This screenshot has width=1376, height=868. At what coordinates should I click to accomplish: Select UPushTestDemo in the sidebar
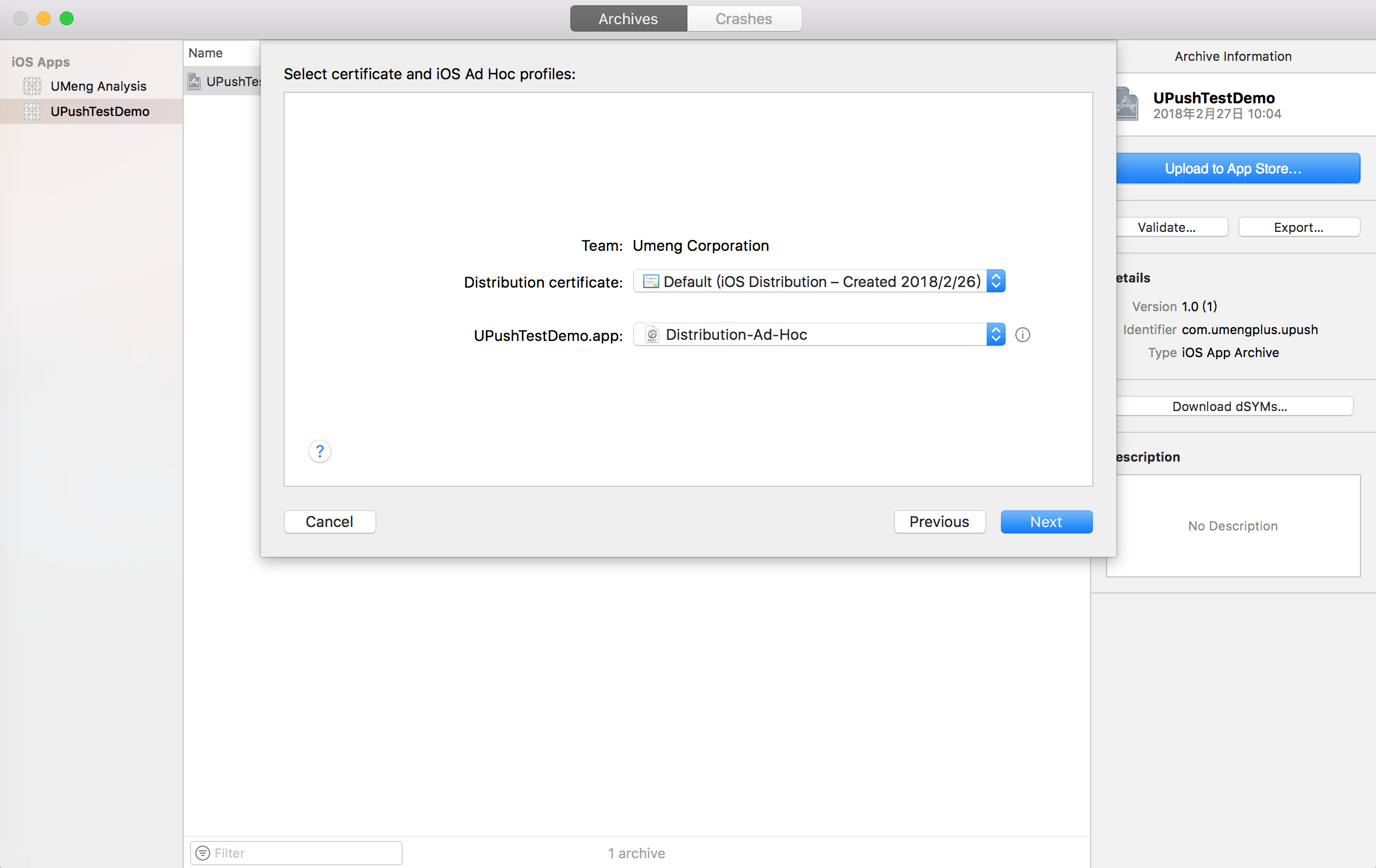tap(91, 111)
